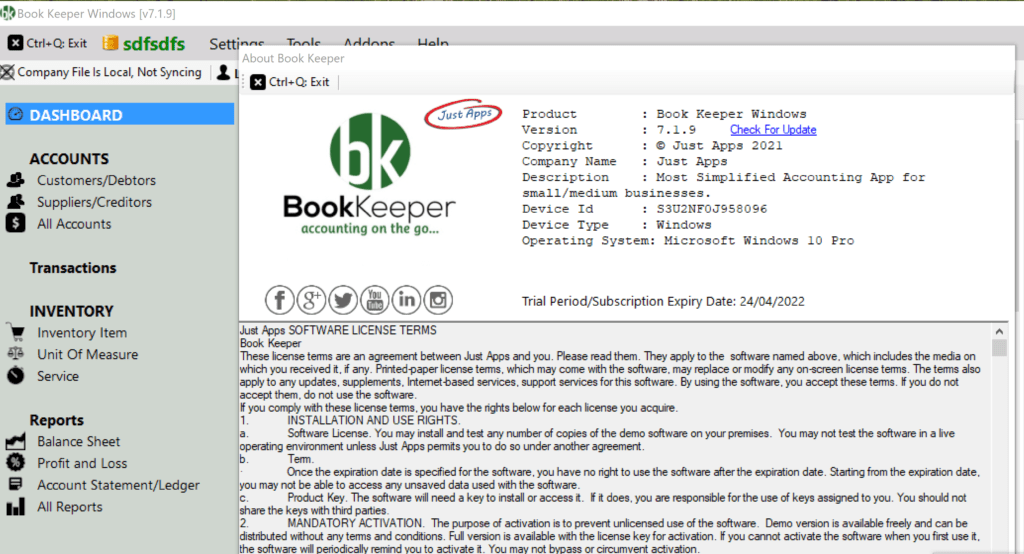Open the Google Plus social icon
Screen dimensions: 1024x554
tap(312, 299)
